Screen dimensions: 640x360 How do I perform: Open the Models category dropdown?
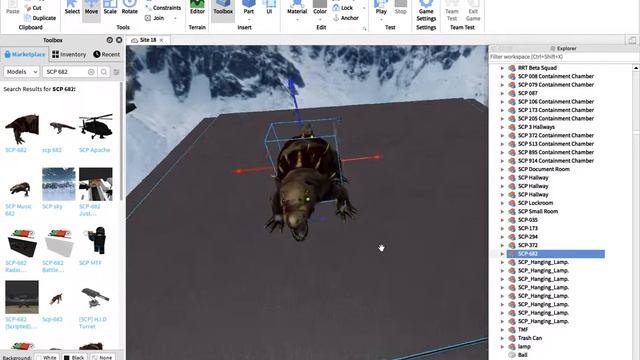pyautogui.click(x=21, y=71)
